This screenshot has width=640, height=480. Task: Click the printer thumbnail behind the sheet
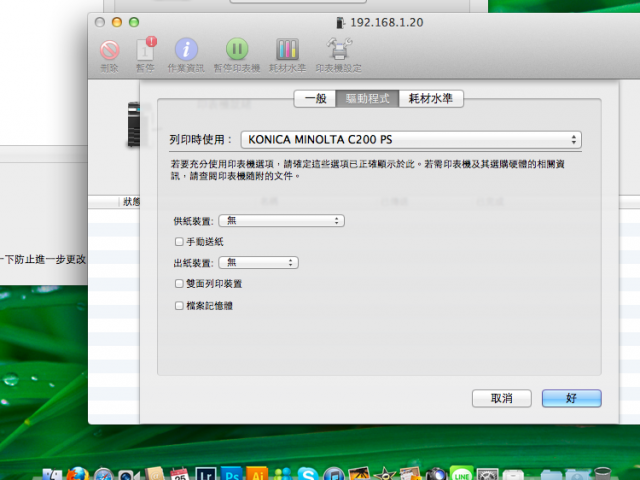134,125
